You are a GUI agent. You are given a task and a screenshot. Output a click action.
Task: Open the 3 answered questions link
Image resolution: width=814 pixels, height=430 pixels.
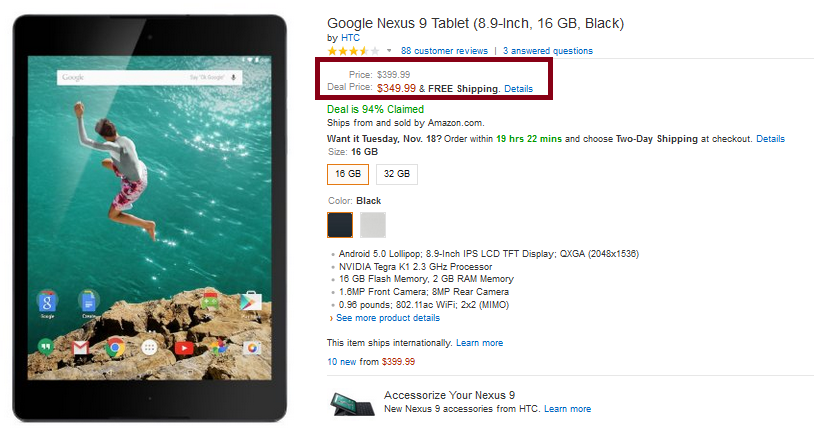[547, 50]
